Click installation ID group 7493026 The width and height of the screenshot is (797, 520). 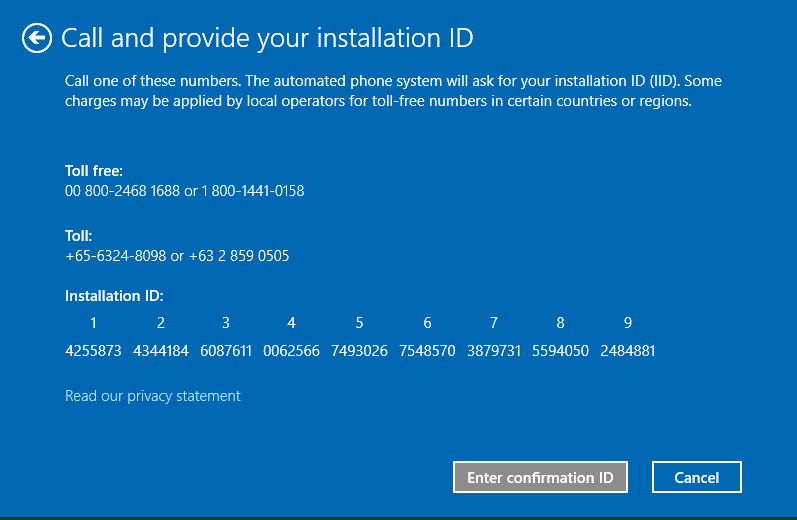pos(359,351)
